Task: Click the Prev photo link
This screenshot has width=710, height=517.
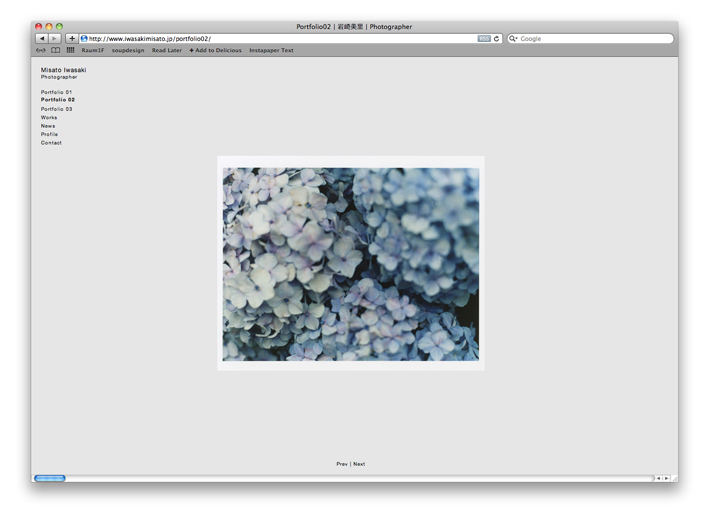Action: (x=341, y=464)
